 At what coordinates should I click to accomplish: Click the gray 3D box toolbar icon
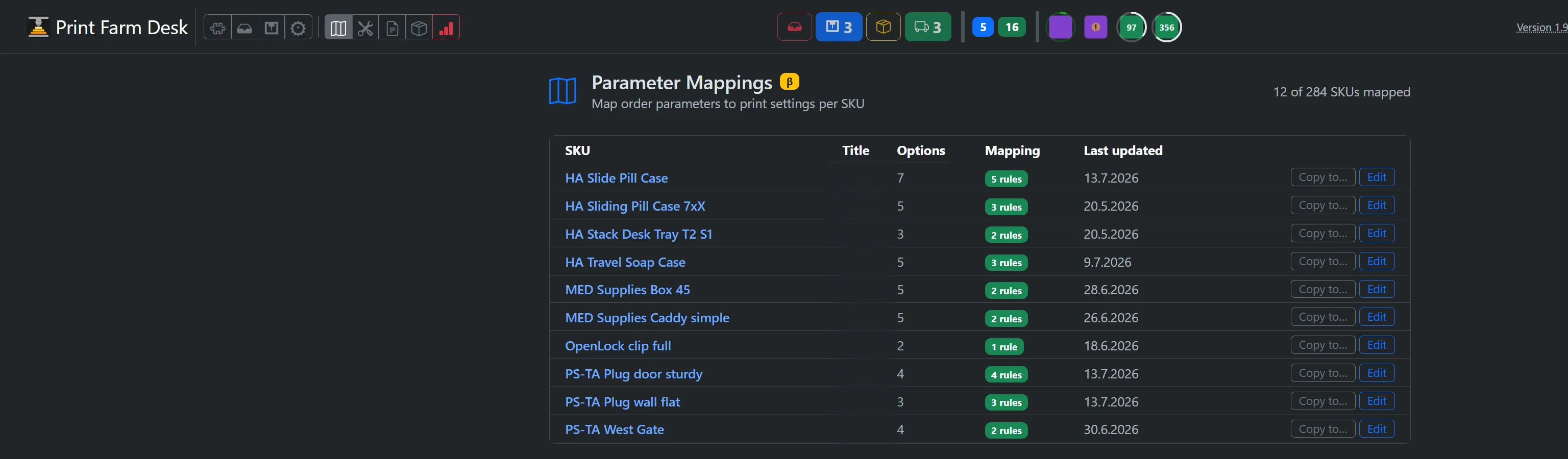point(419,28)
